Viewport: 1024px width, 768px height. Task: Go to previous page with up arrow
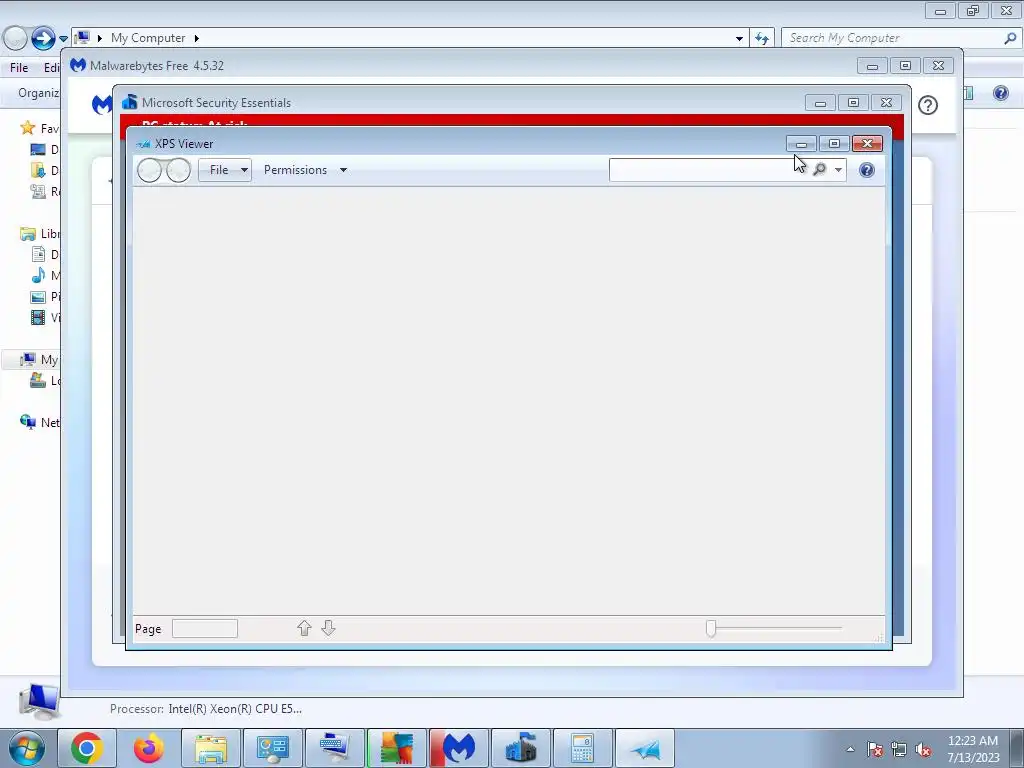tap(304, 628)
